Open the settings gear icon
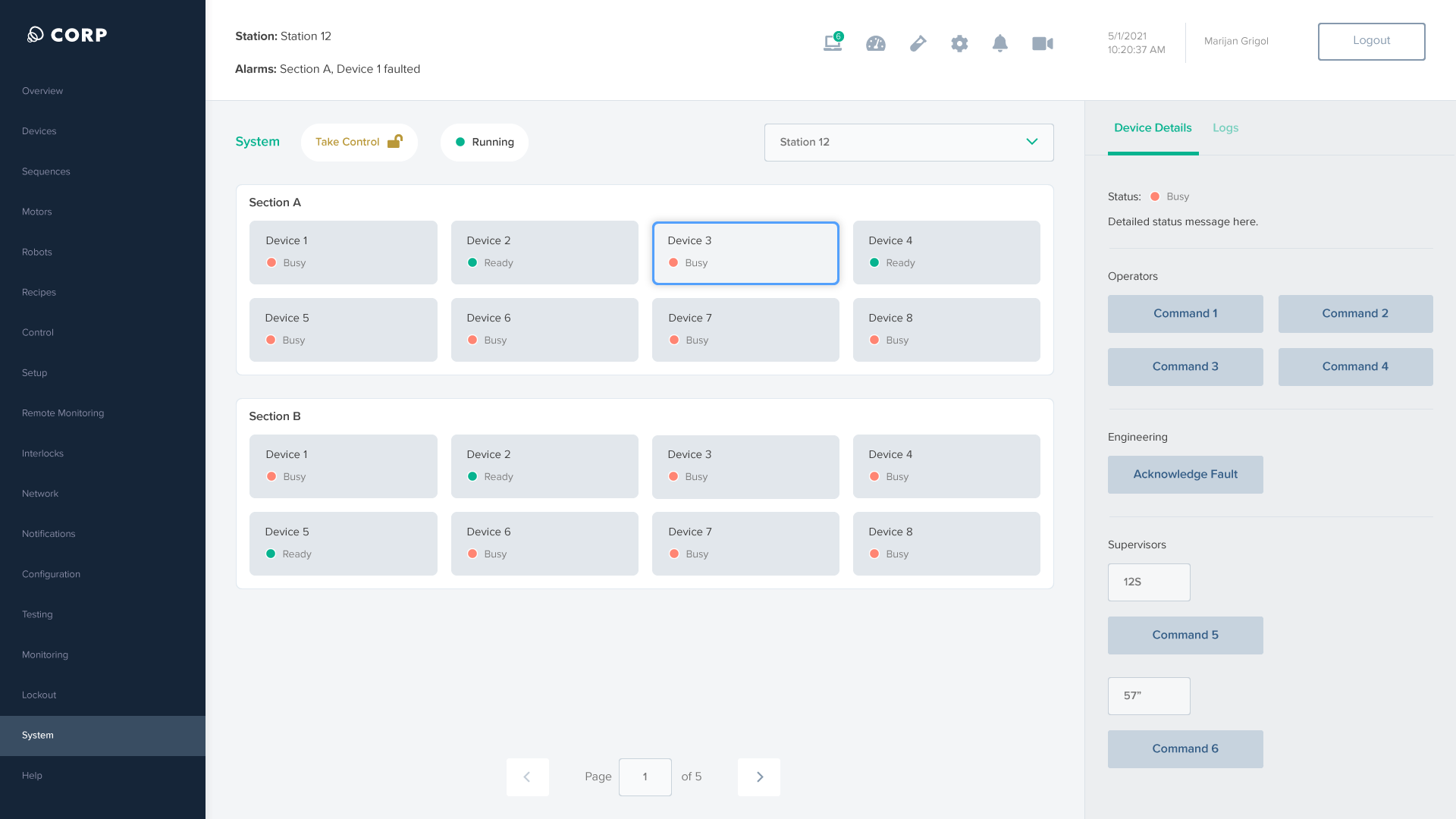The image size is (1456, 819). click(x=959, y=43)
